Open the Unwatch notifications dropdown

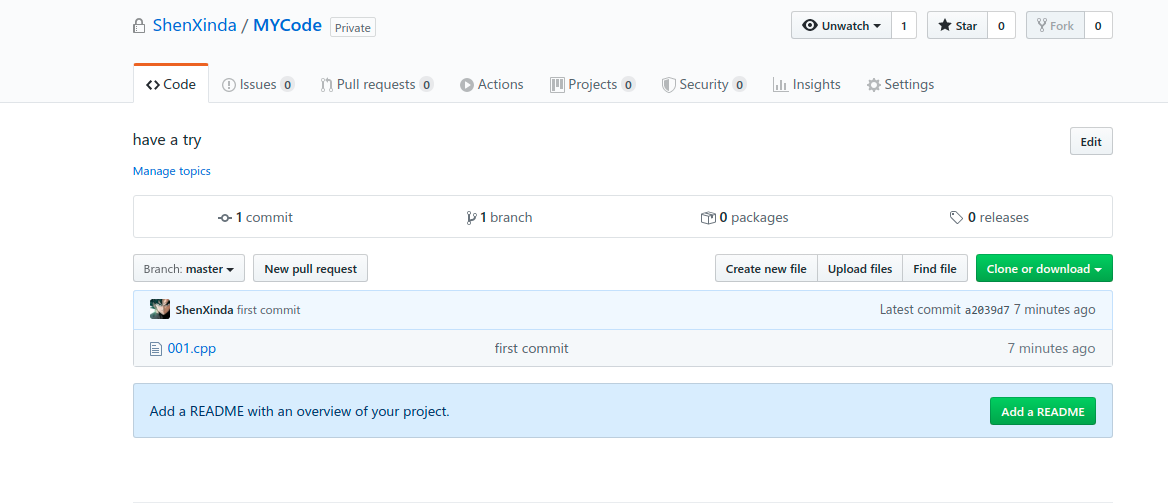844,26
